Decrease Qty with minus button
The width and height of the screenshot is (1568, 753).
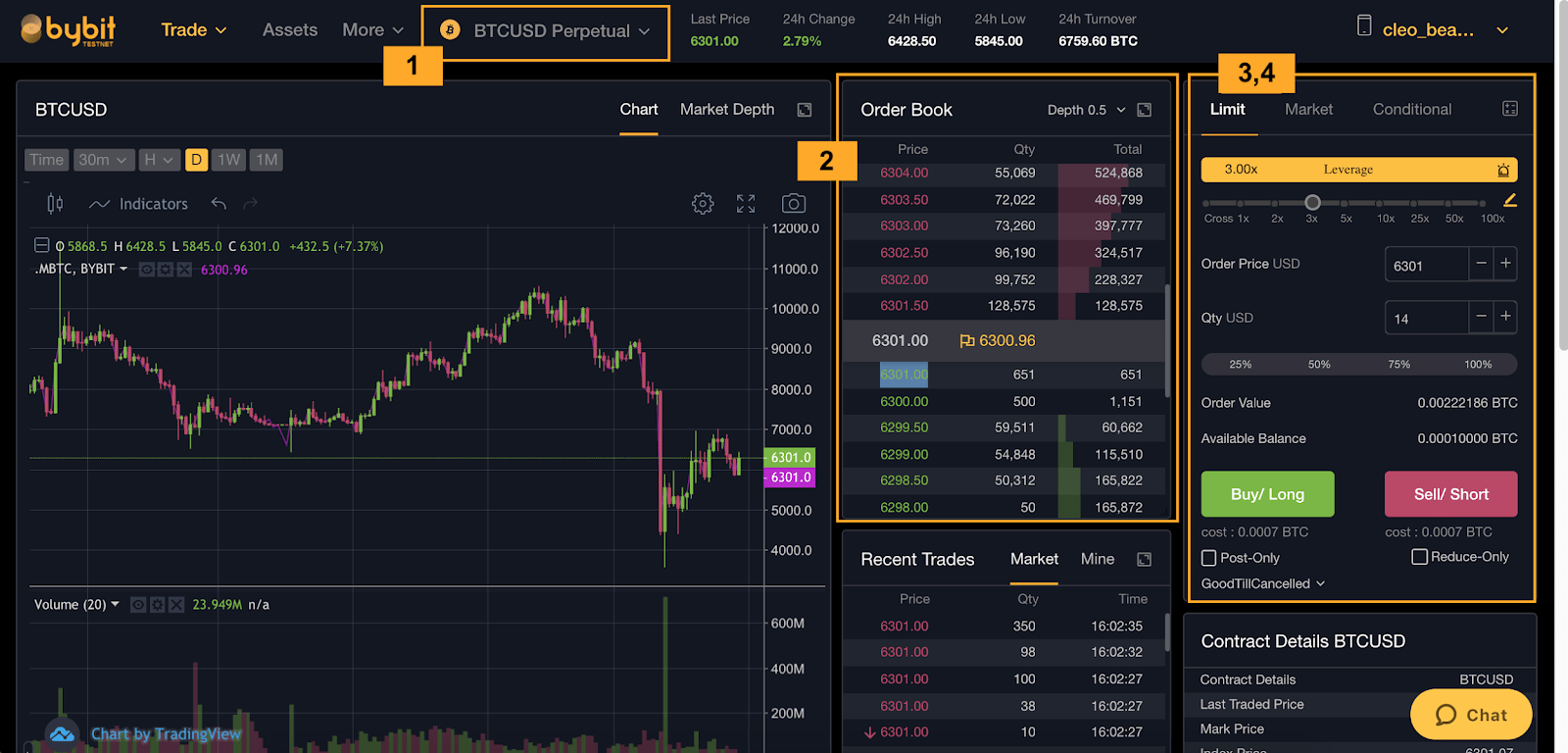pyautogui.click(x=1481, y=317)
